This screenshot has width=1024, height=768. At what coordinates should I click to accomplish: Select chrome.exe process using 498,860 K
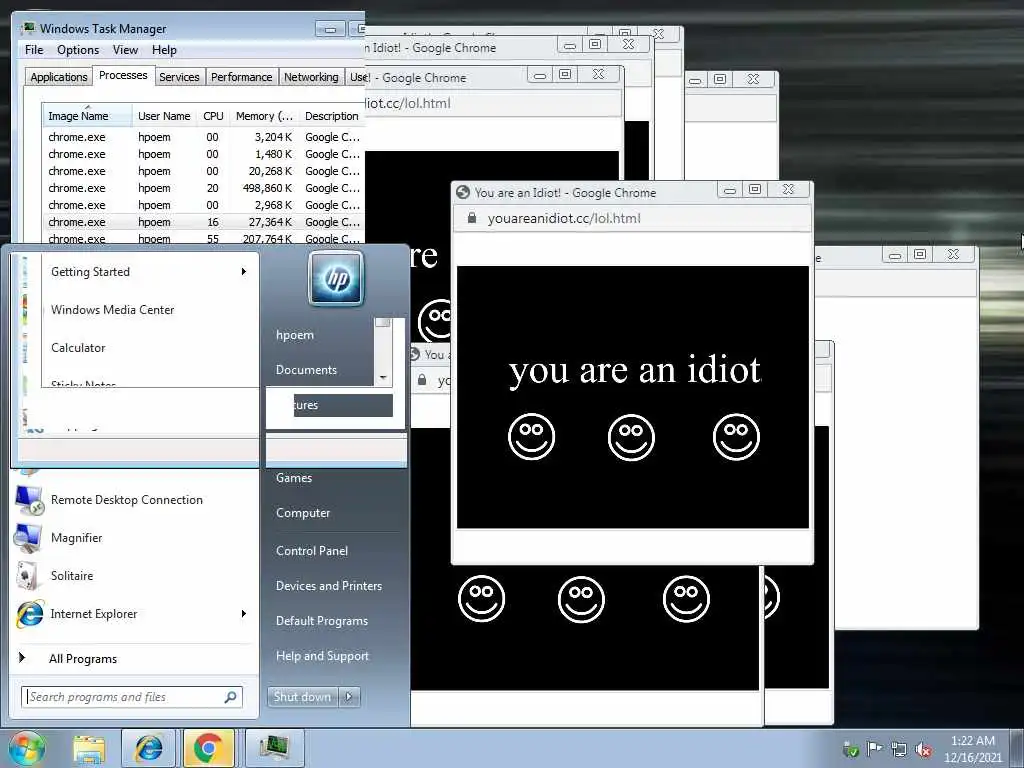coord(203,188)
